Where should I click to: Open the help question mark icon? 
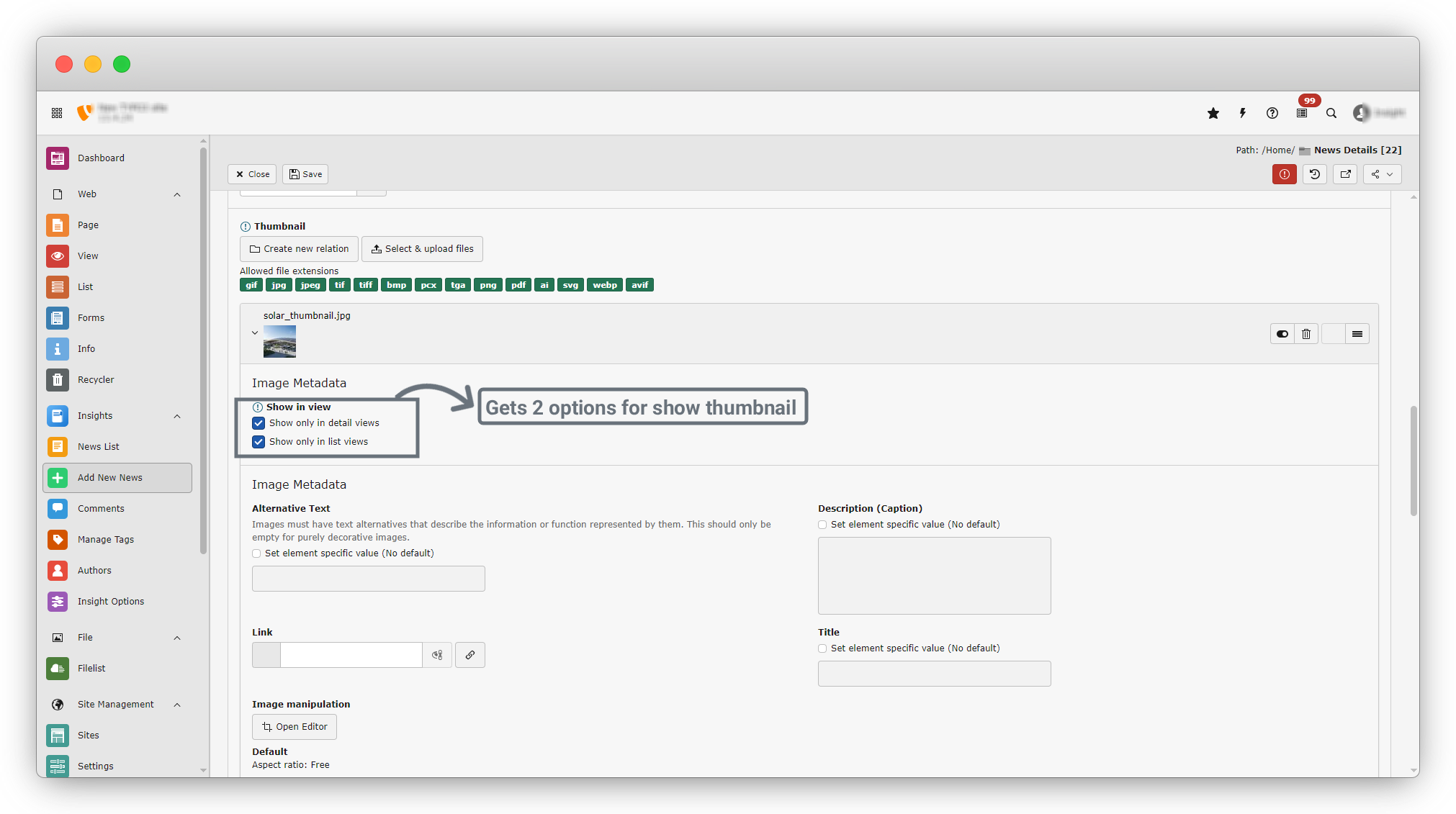(x=1272, y=113)
